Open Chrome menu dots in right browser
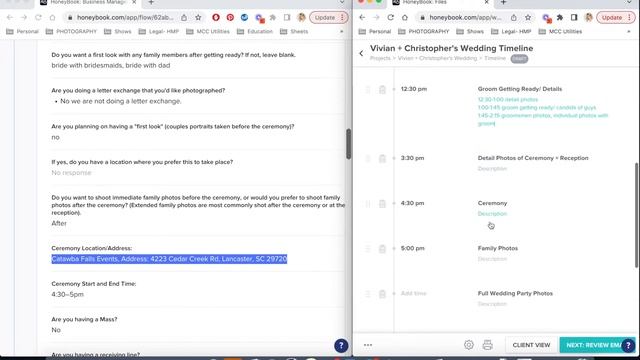 coord(629,18)
